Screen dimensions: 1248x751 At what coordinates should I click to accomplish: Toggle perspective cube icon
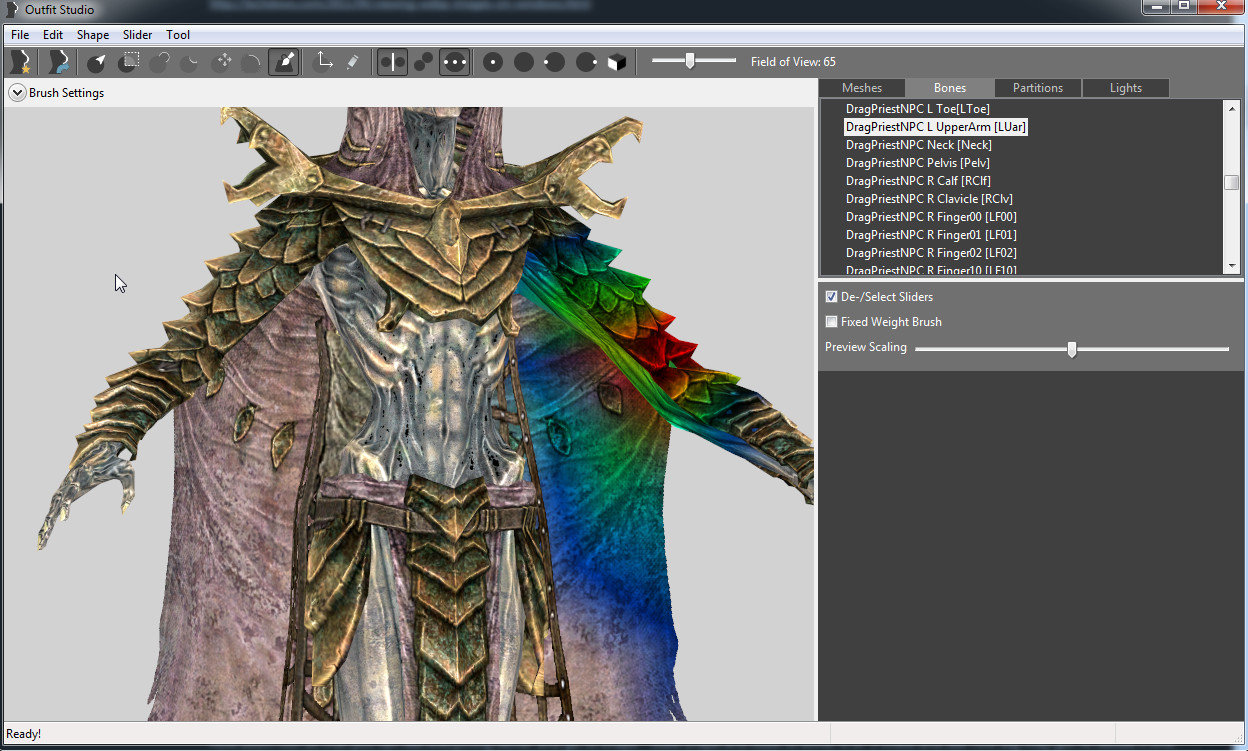click(x=617, y=62)
